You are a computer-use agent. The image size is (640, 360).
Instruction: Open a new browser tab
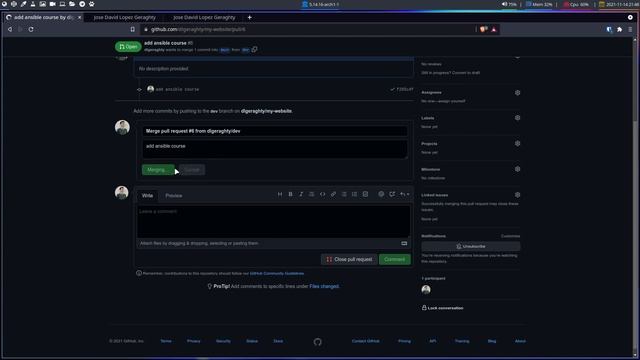coord(249,18)
